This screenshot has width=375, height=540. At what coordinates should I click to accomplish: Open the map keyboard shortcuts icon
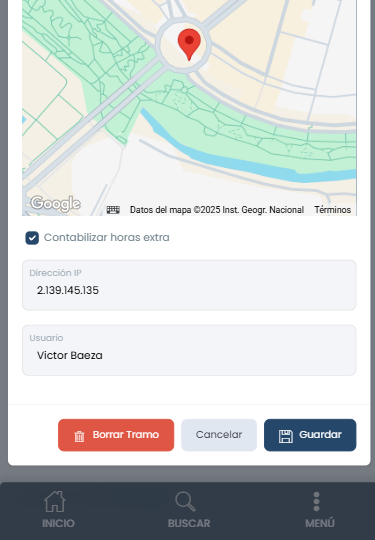pos(113,210)
